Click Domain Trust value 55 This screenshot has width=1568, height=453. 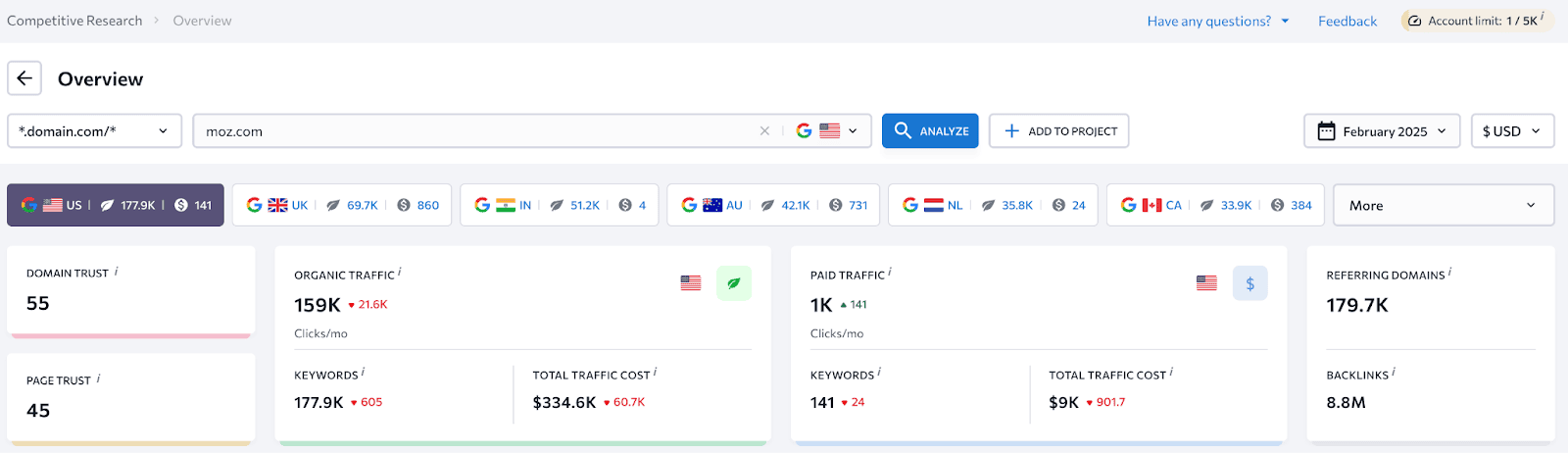tap(38, 303)
